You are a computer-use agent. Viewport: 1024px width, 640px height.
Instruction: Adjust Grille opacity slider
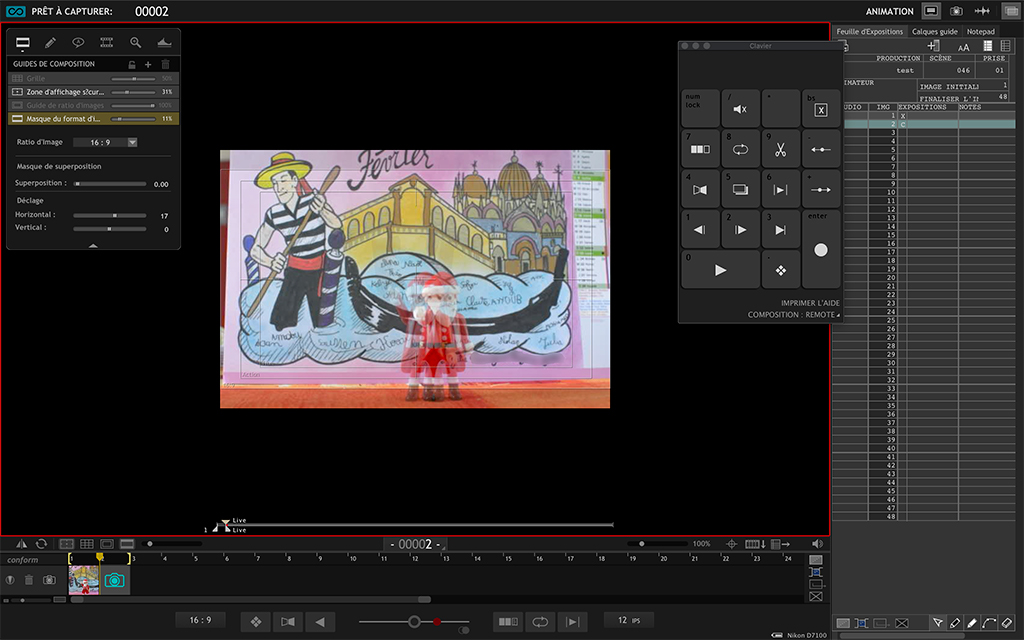click(x=133, y=78)
